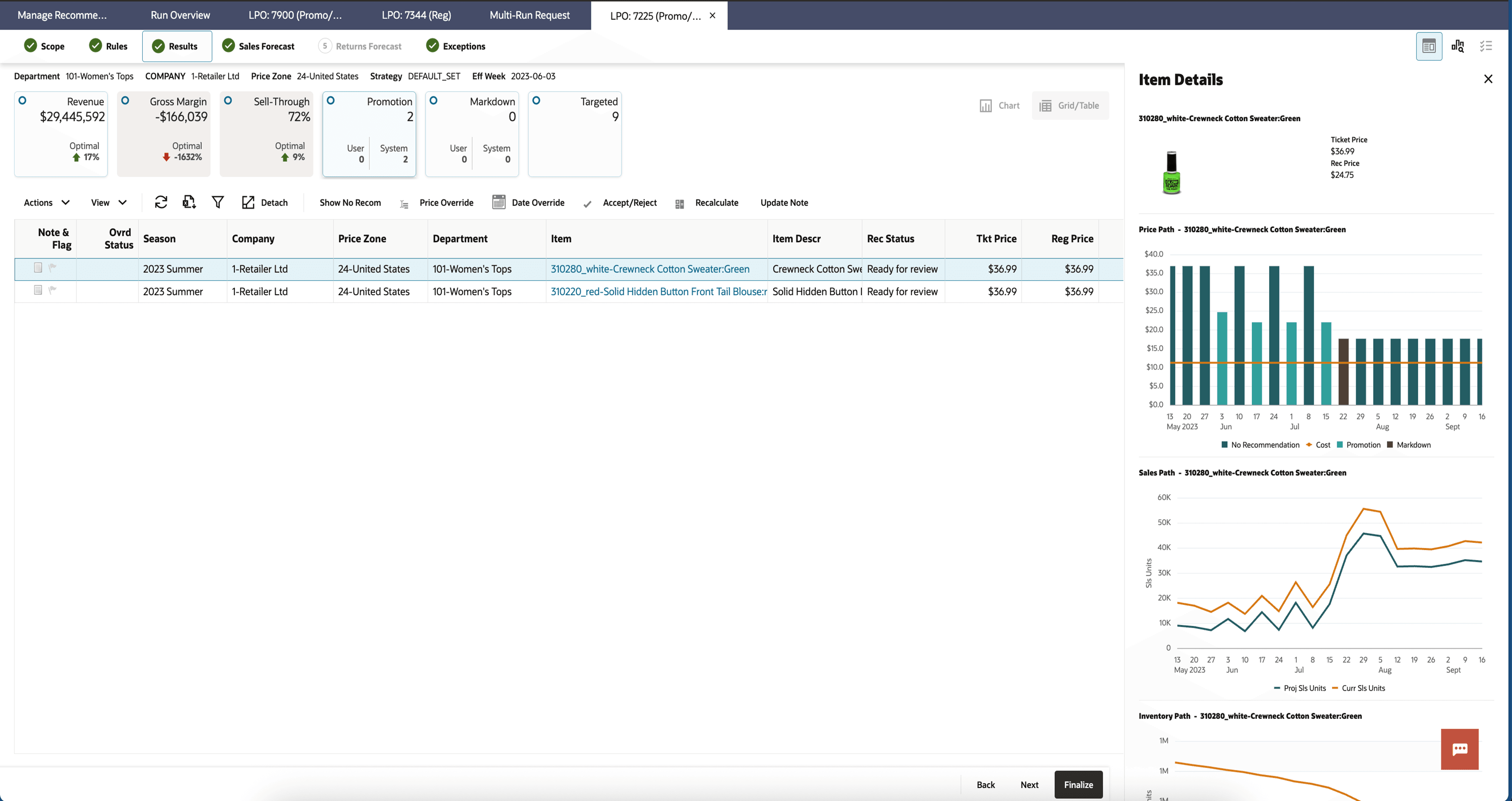1512x801 pixels.
Task: Open the item details panel icon
Action: click(x=1428, y=46)
